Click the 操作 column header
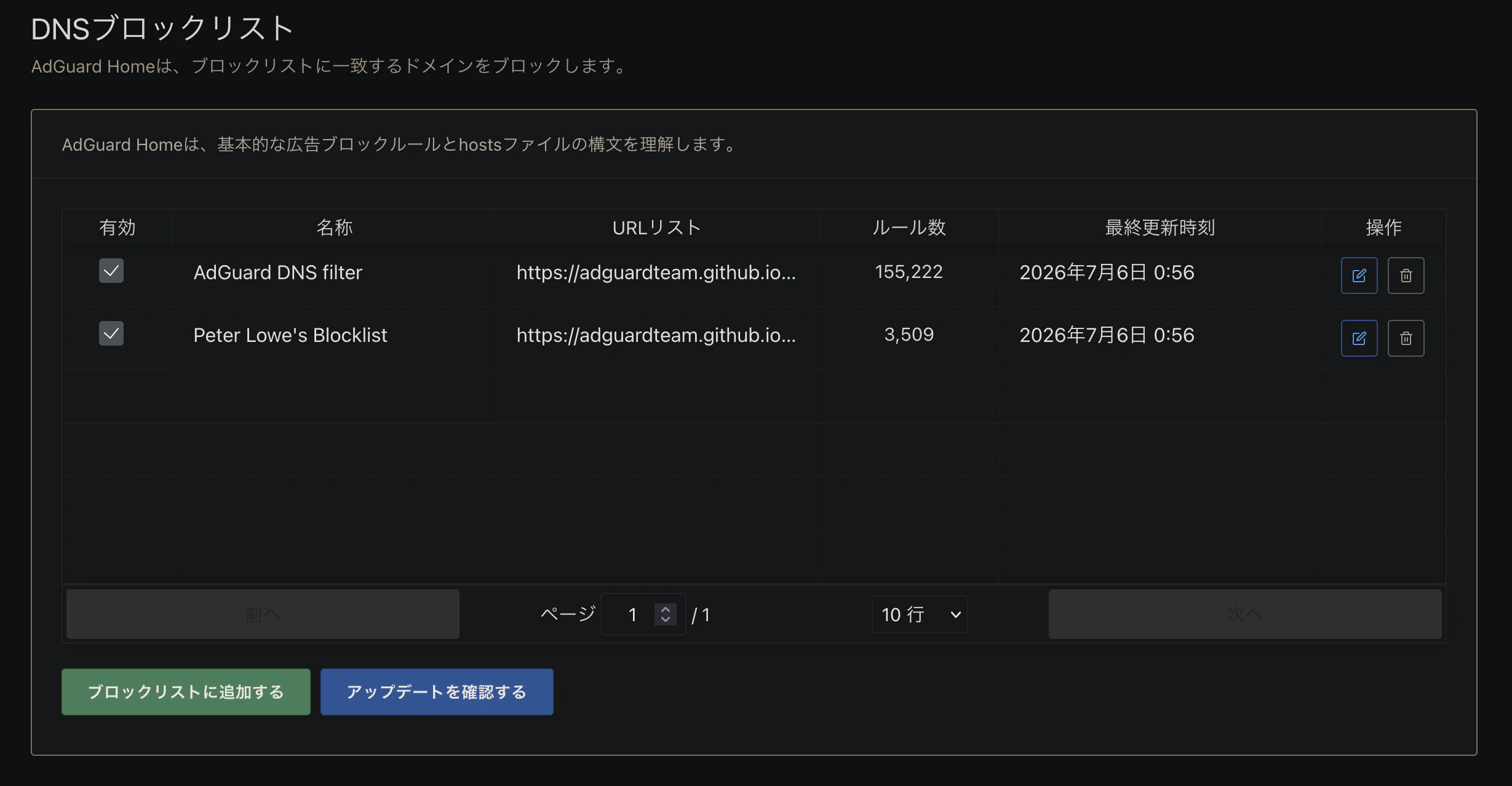 (x=1383, y=228)
